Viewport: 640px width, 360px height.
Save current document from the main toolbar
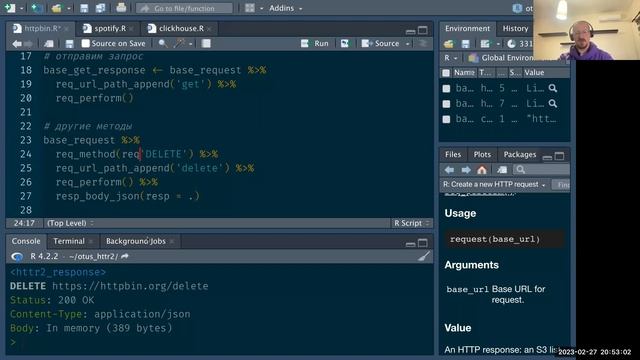tap(84, 8)
